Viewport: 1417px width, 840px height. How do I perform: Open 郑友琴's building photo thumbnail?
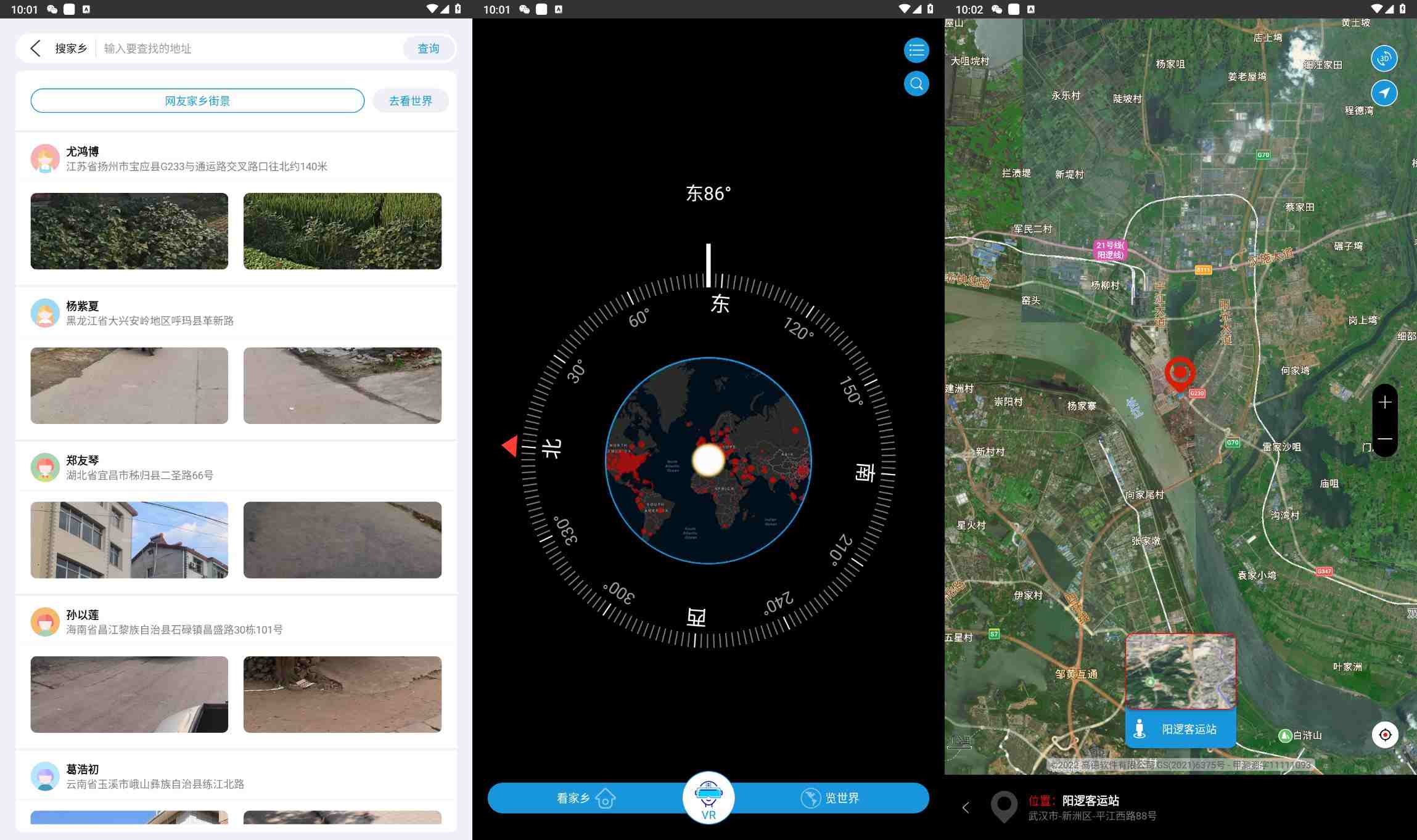[x=129, y=540]
